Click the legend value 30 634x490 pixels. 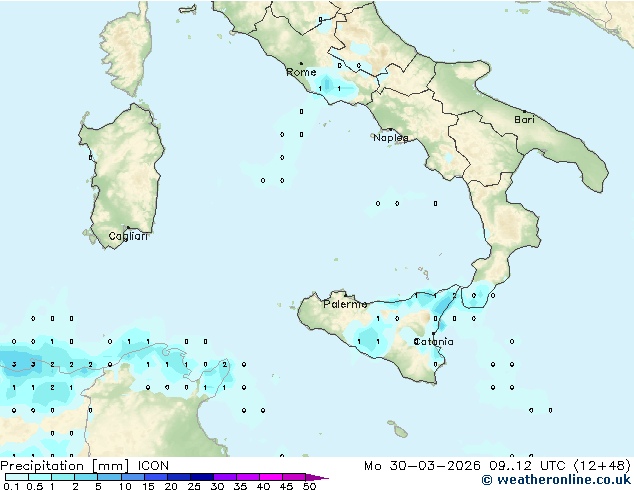pos(217,486)
